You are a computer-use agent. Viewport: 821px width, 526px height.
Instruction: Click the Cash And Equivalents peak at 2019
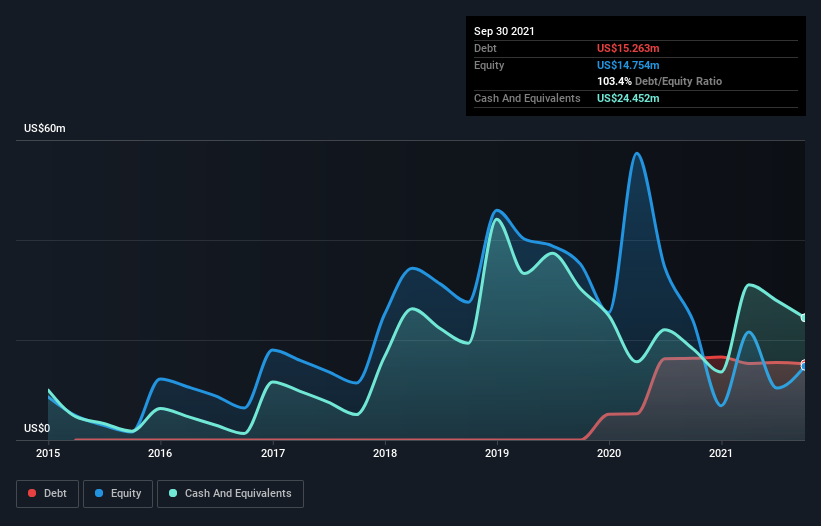pos(497,219)
